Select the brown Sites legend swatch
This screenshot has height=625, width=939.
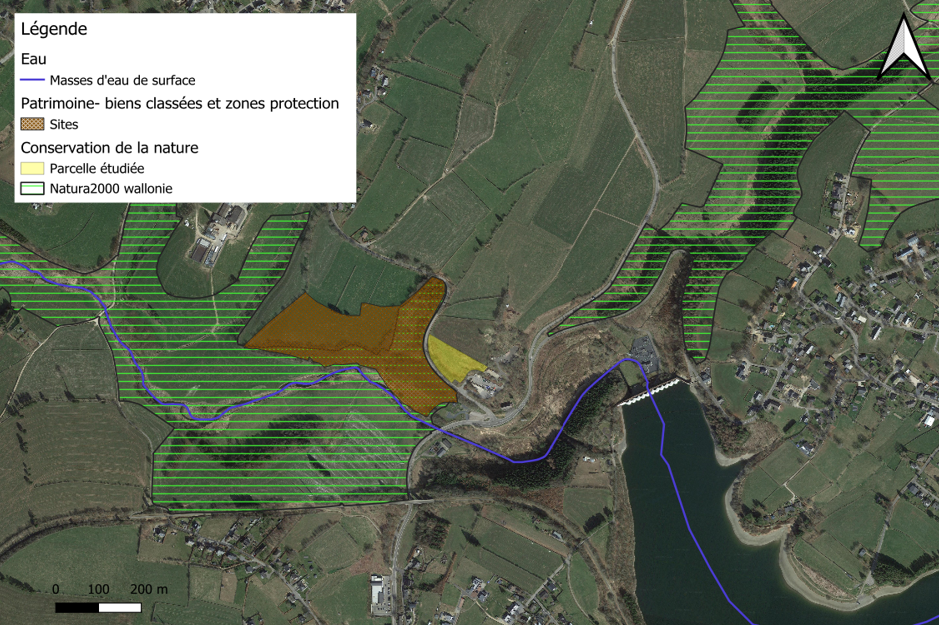coord(32,124)
